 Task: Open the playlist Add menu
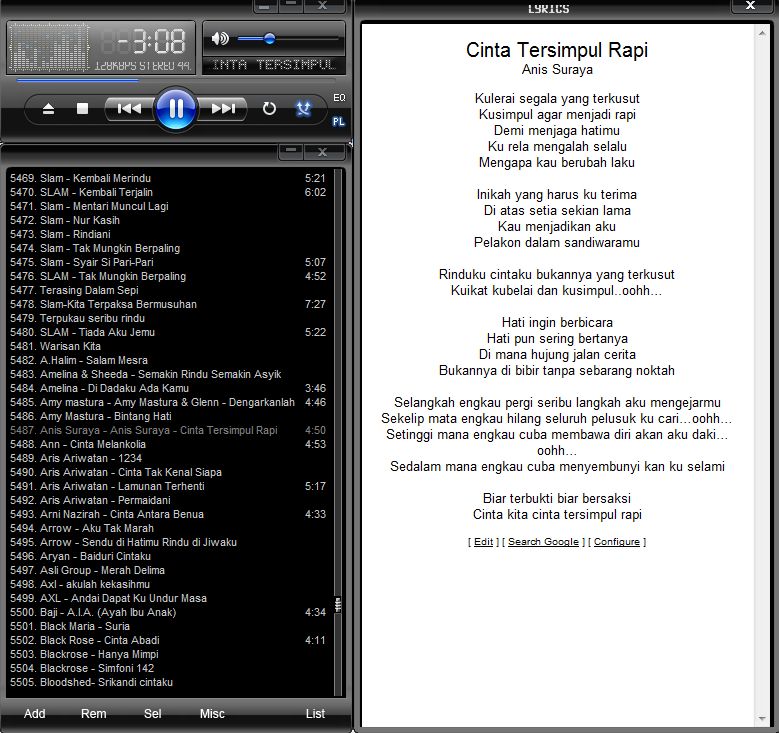click(35, 714)
